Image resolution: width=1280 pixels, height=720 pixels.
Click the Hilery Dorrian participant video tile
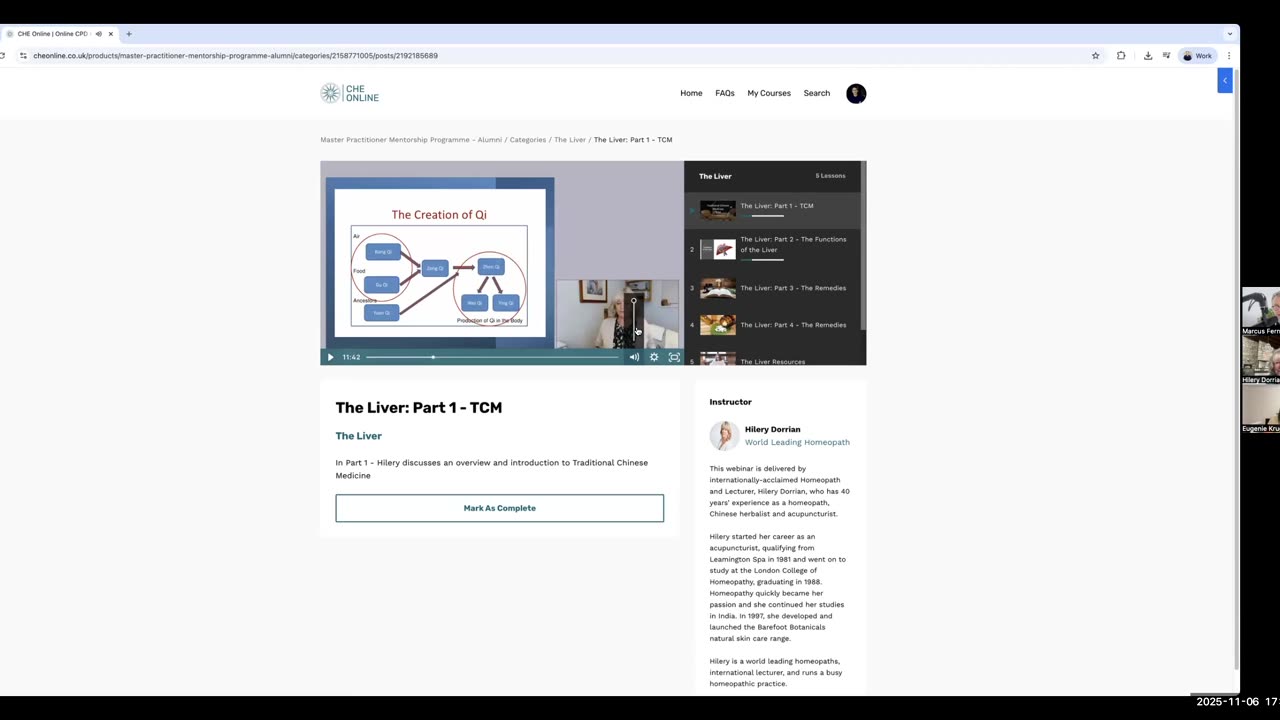click(x=1261, y=361)
